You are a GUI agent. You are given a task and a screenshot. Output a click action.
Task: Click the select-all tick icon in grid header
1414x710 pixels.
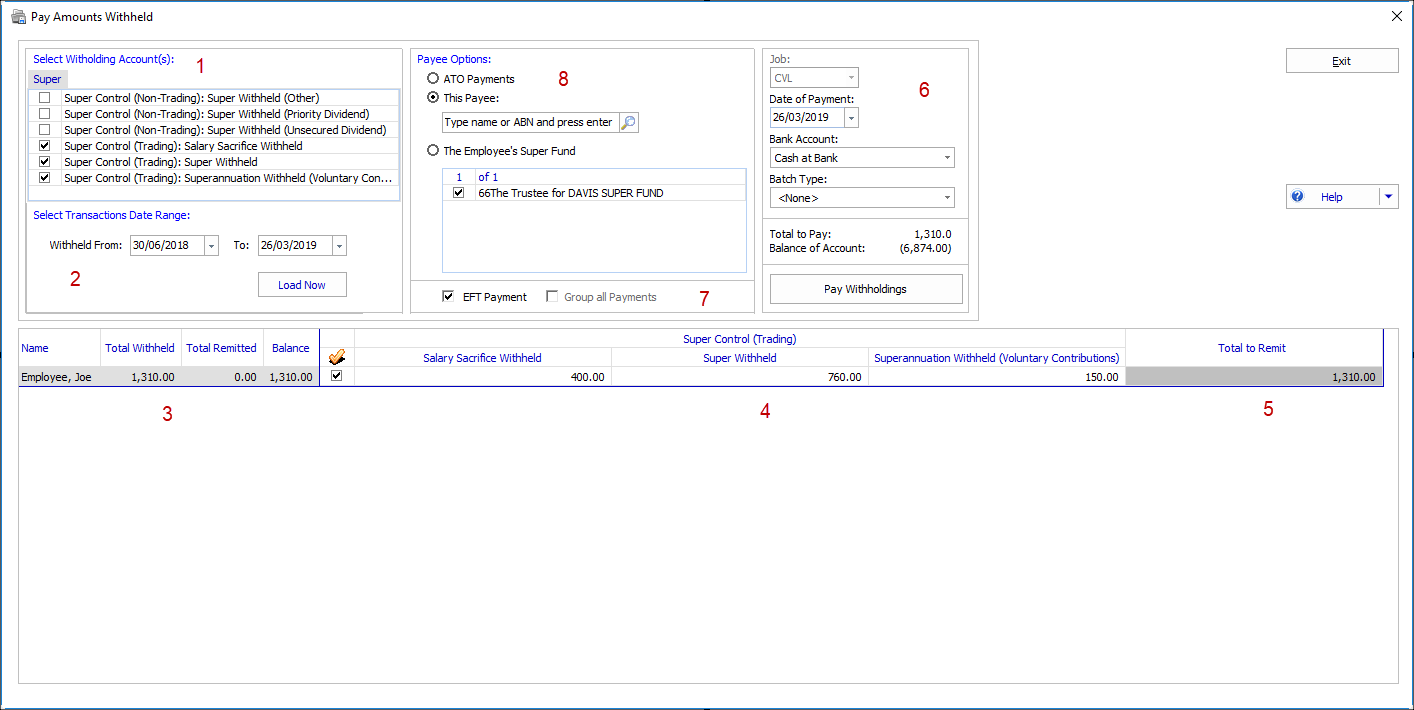pos(337,357)
